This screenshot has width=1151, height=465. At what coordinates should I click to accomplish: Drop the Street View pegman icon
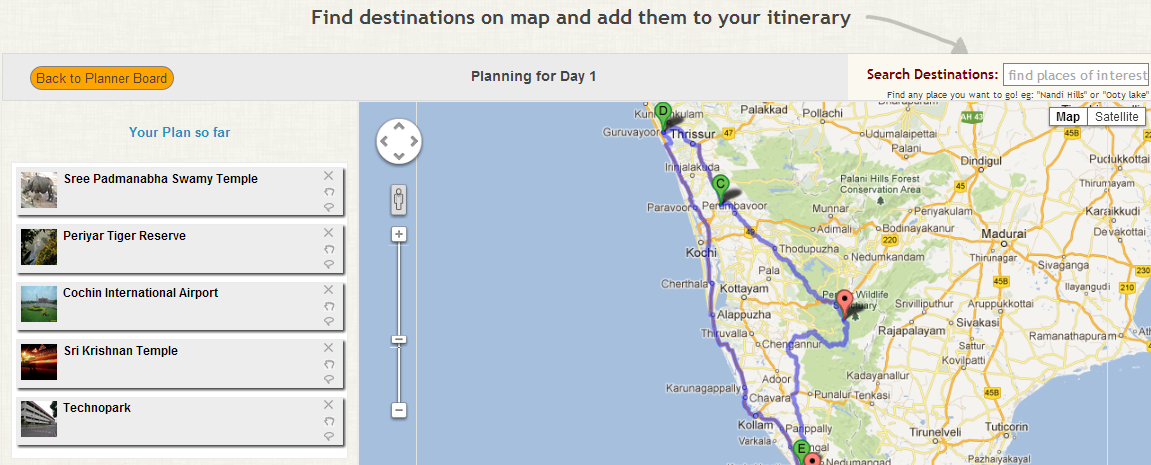399,200
